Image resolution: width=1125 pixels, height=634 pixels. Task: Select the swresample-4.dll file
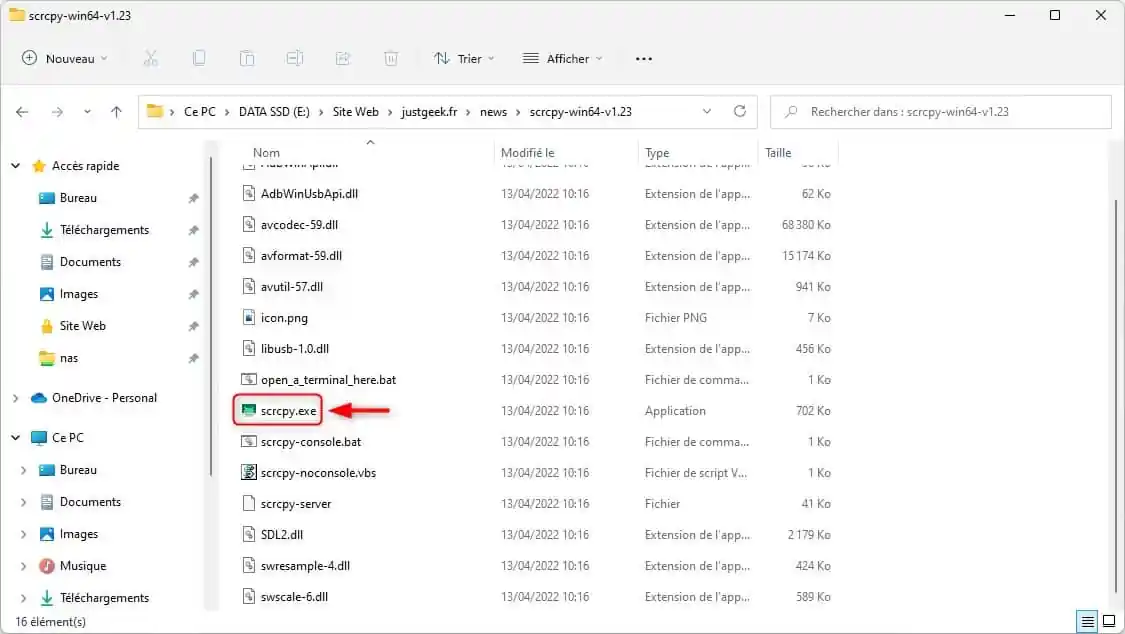305,566
